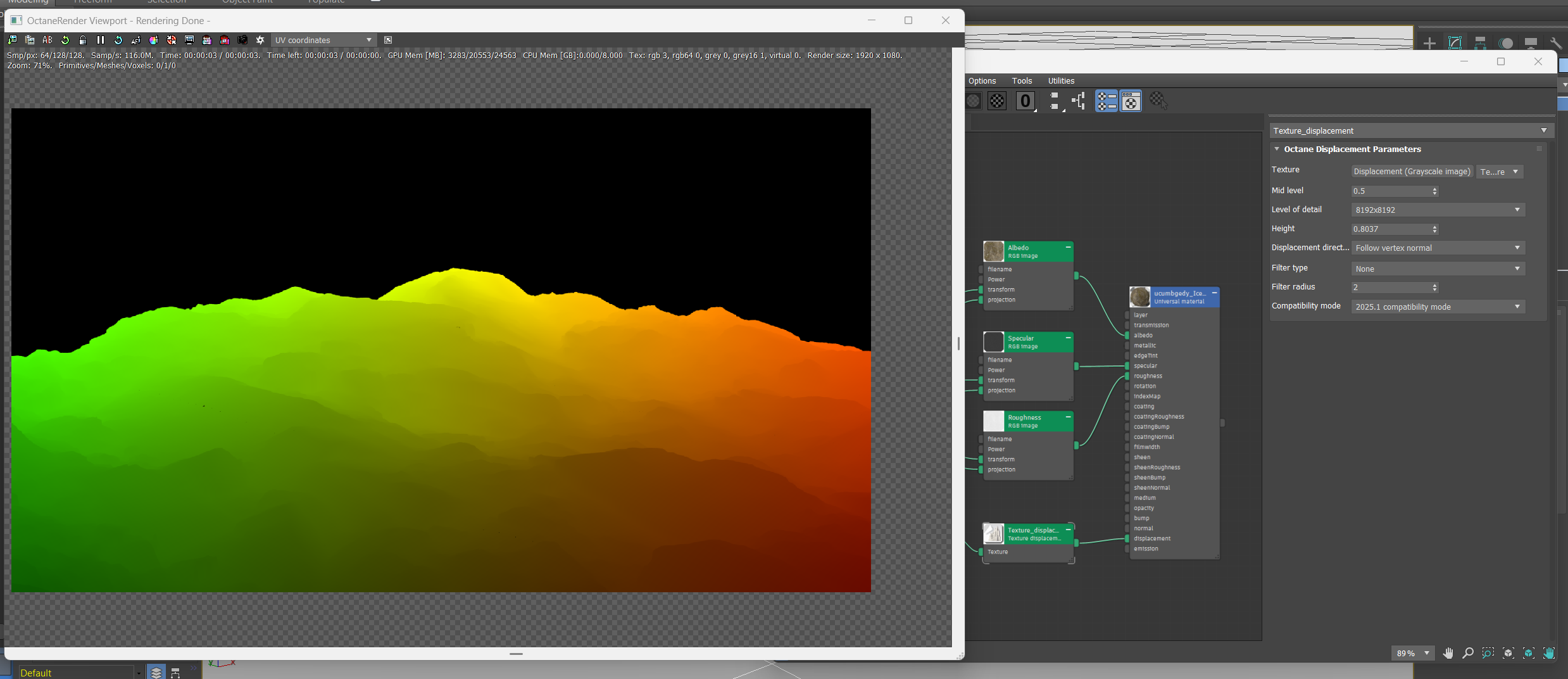Open the 89% zoom level dropdown
Screen dimensions: 1568x679
click(x=1412, y=653)
